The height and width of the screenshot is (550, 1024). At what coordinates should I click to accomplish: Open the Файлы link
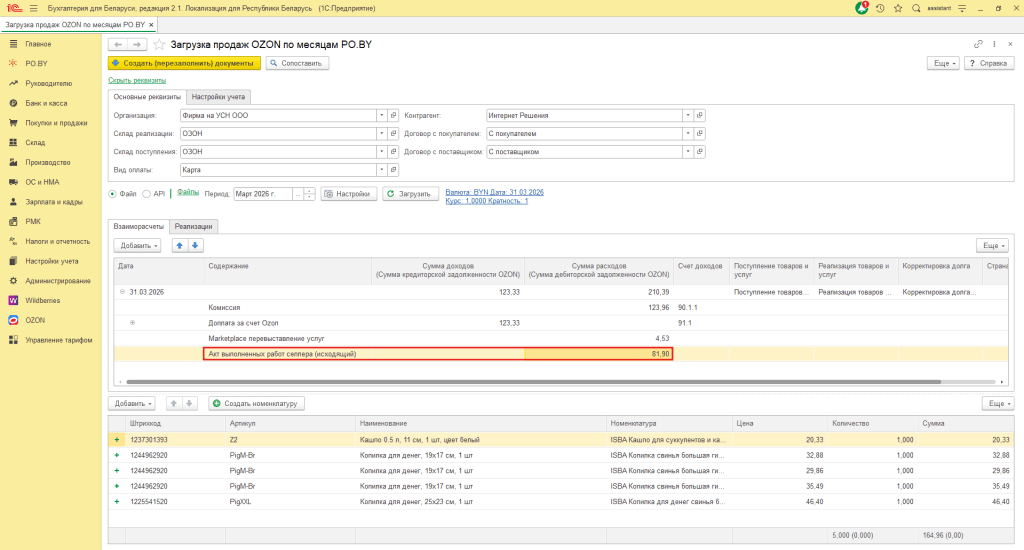coord(188,193)
